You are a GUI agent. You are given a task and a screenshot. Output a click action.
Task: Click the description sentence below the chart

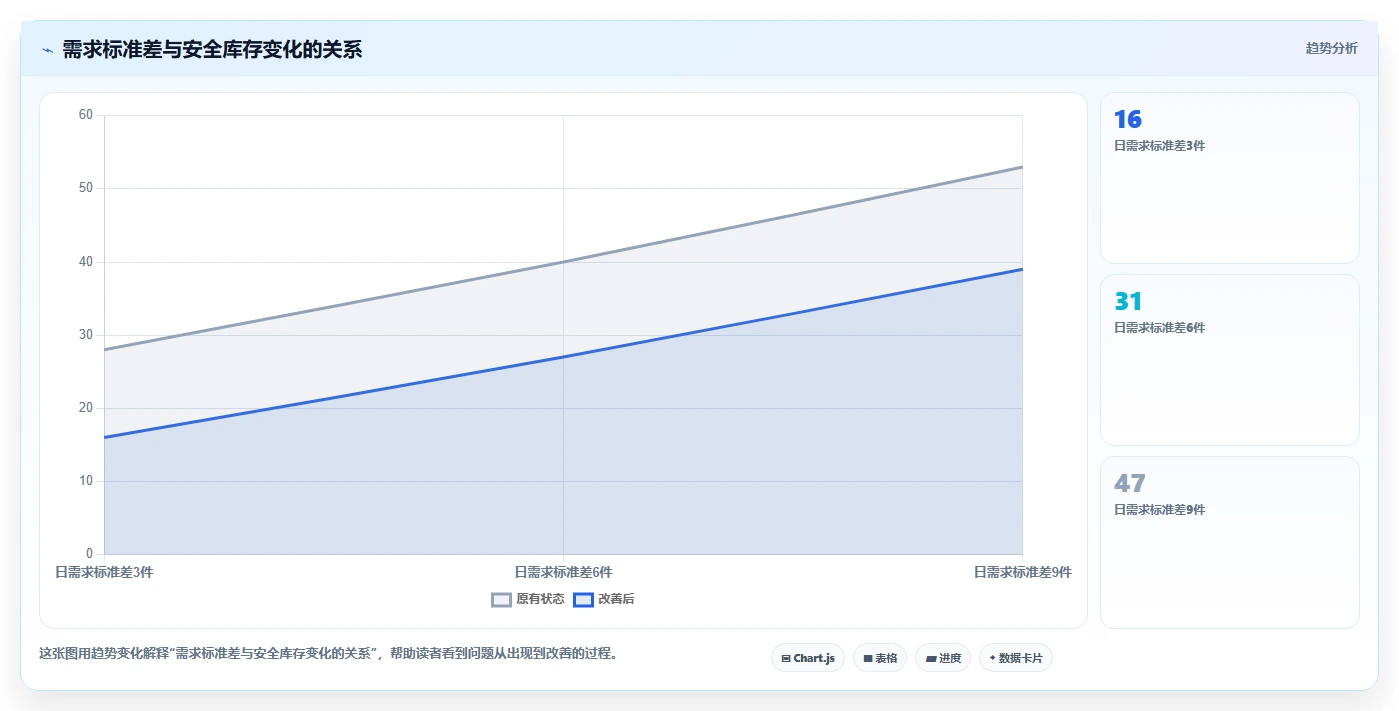pos(330,654)
